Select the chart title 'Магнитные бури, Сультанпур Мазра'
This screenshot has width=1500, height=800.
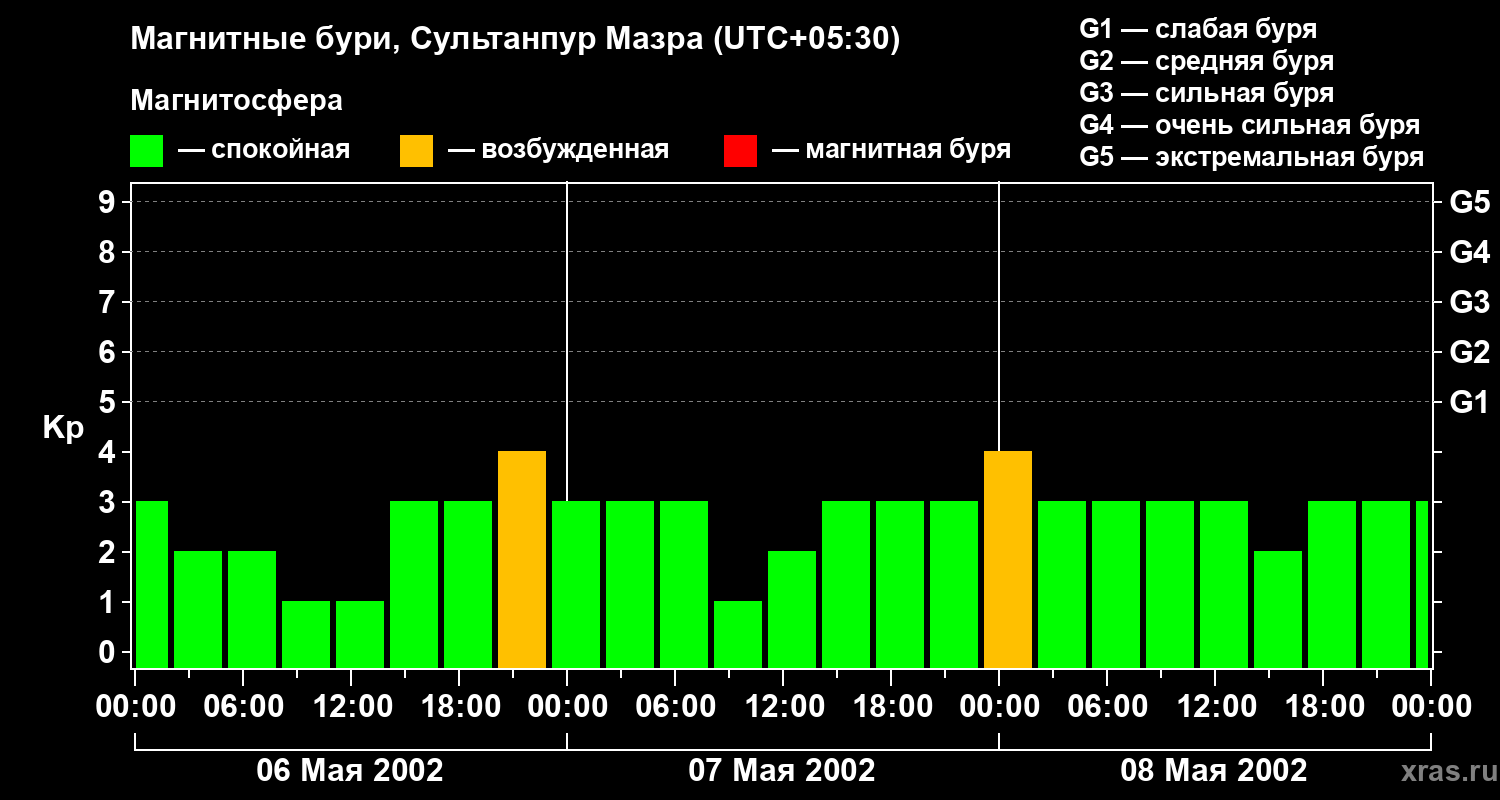(x=415, y=40)
